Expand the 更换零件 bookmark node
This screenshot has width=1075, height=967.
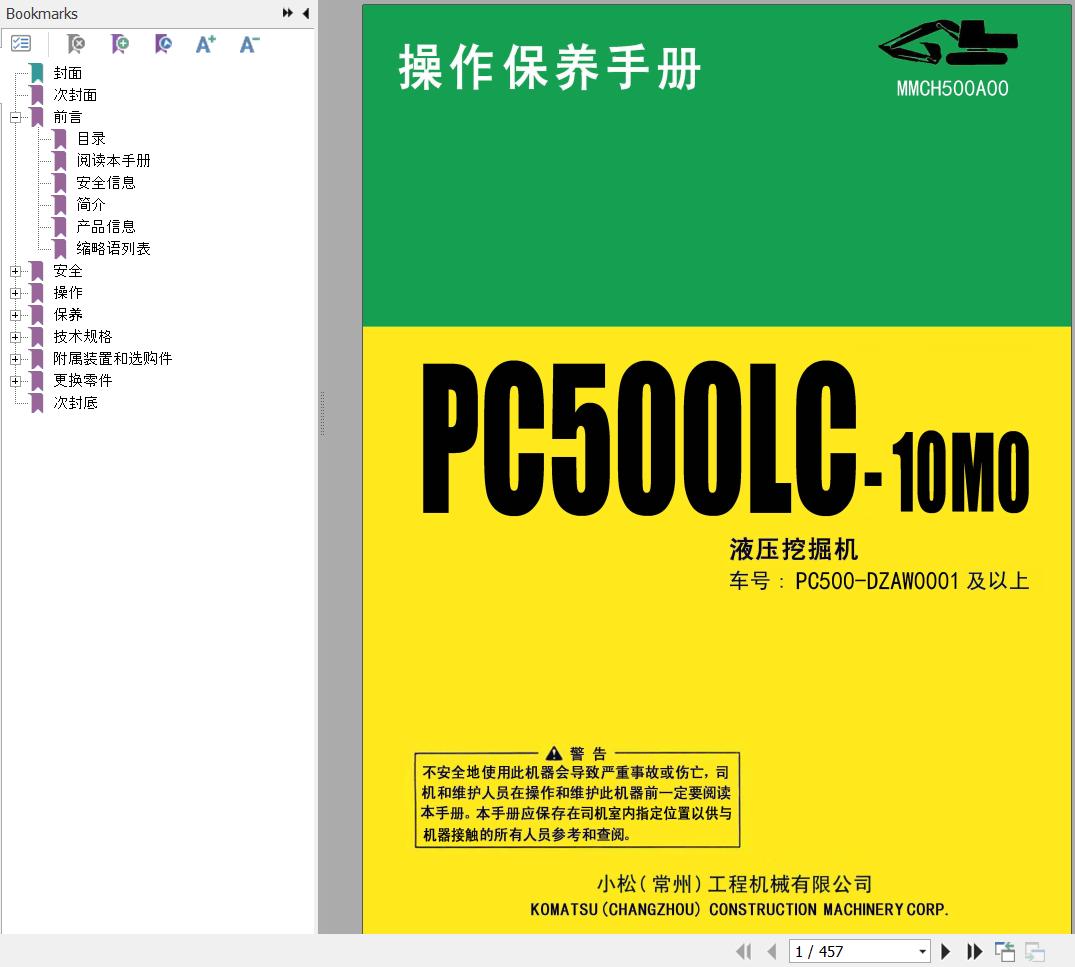click(15, 381)
